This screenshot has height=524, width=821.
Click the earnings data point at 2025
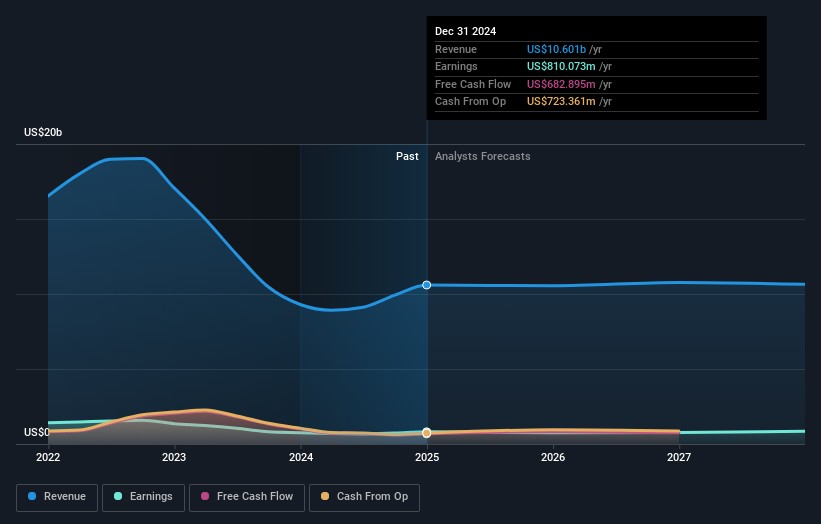(427, 432)
